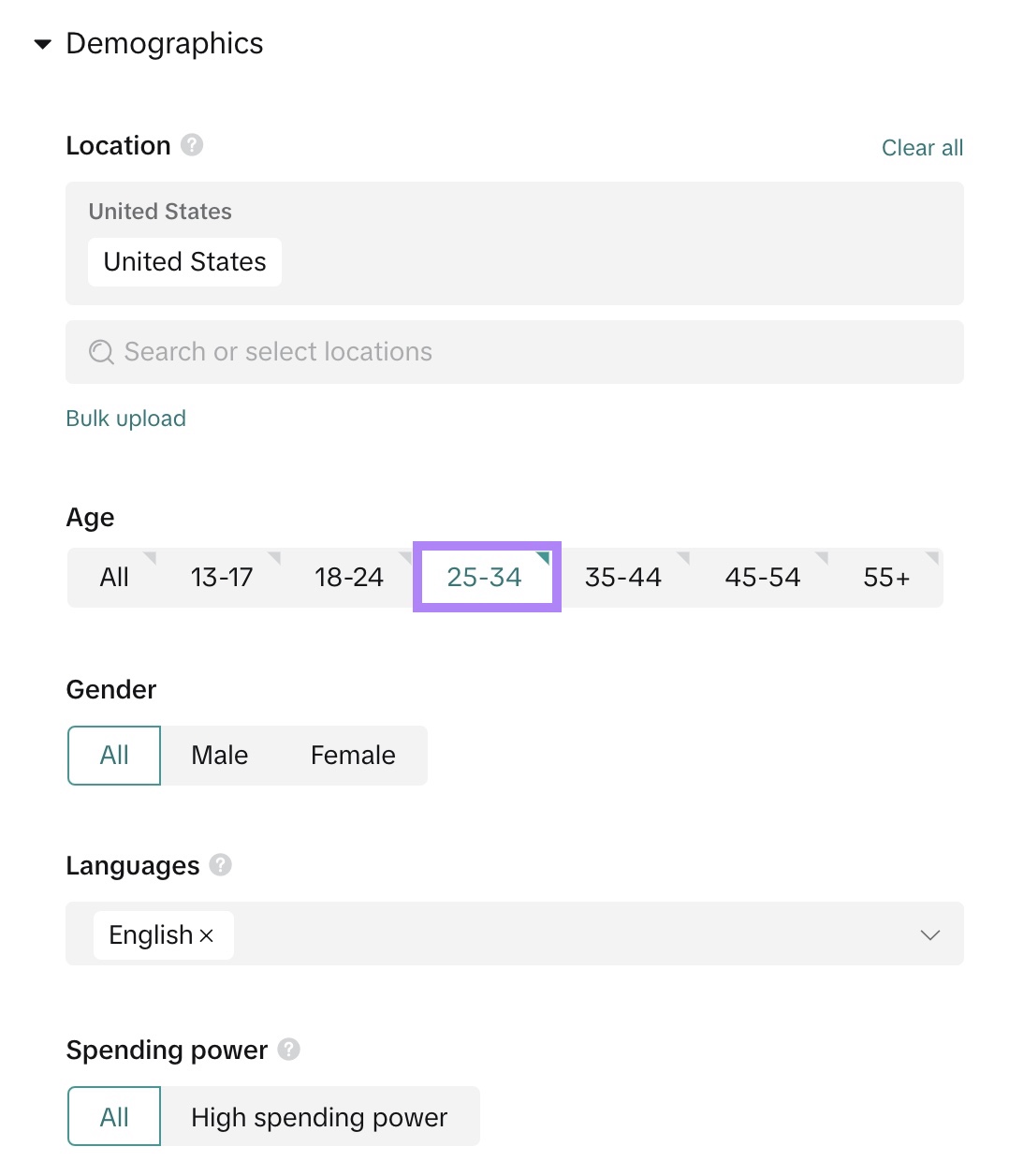Collapse the Demographics section

pos(42,43)
